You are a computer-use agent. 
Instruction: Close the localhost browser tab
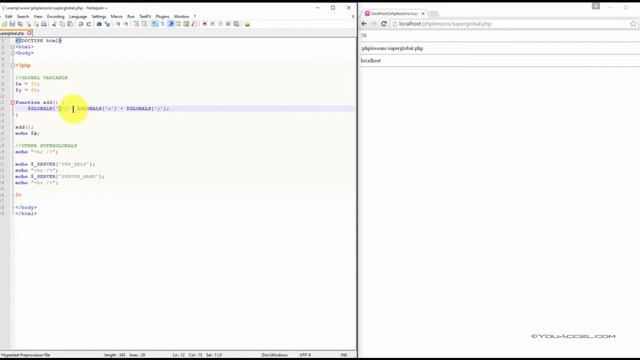point(423,13)
